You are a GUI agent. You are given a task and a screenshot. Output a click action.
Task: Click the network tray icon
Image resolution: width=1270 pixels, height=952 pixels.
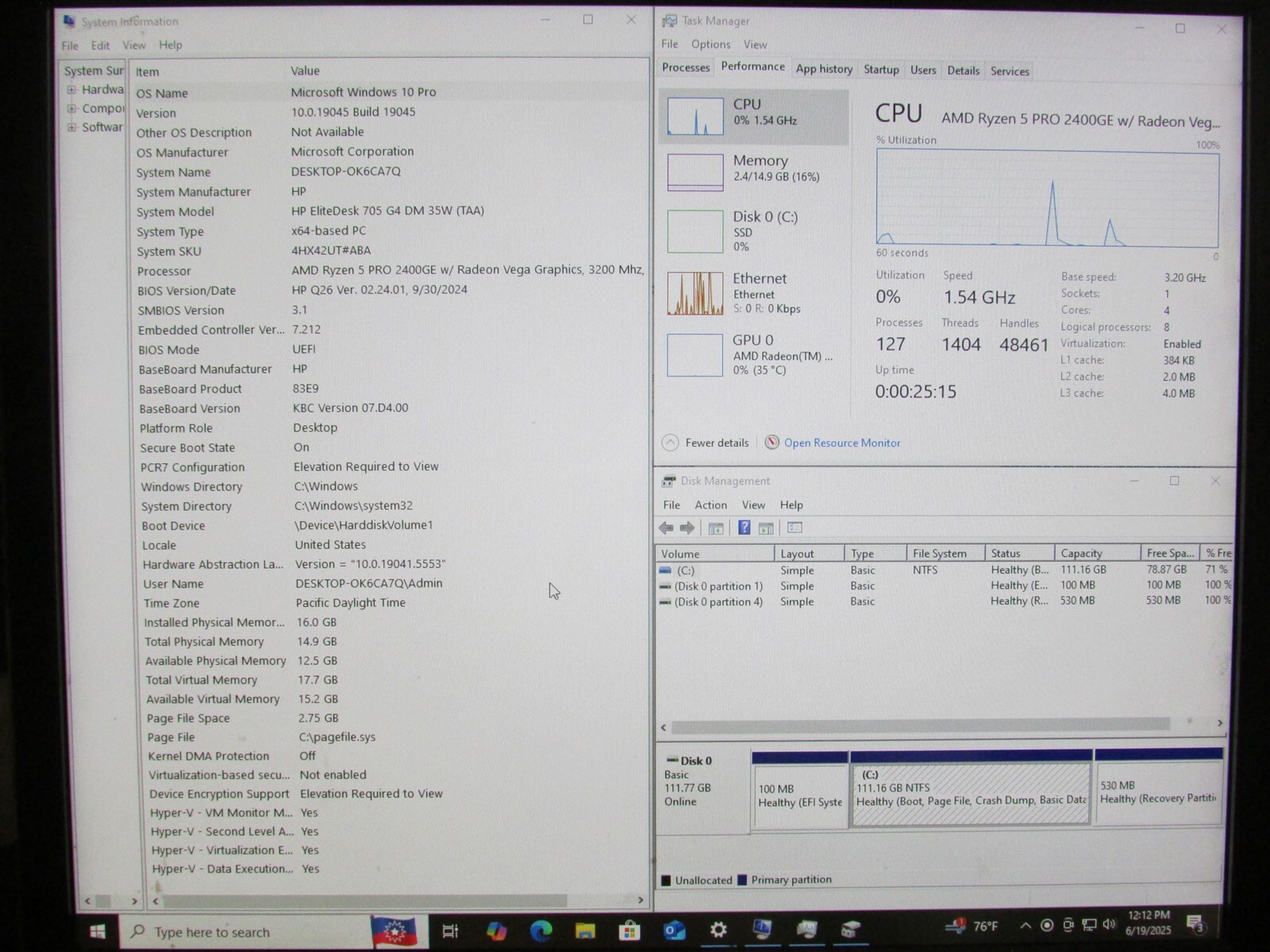[1089, 925]
